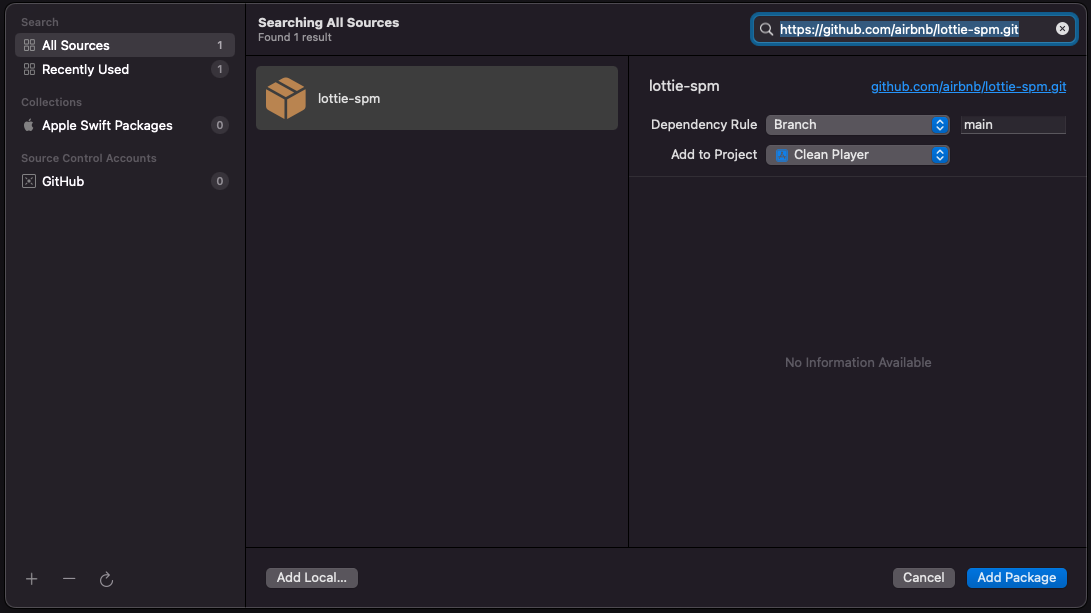
Task: Click the Add Local... button
Action: (x=312, y=578)
